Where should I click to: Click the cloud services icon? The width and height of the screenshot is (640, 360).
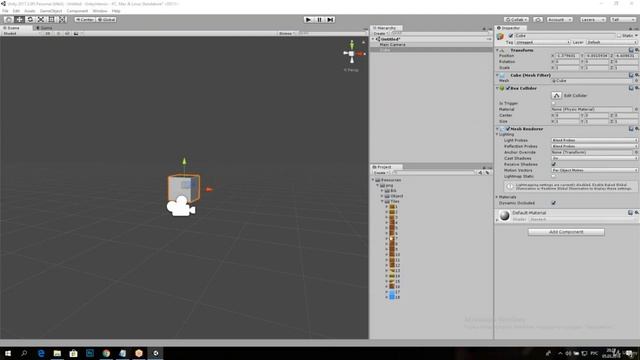(x=538, y=20)
